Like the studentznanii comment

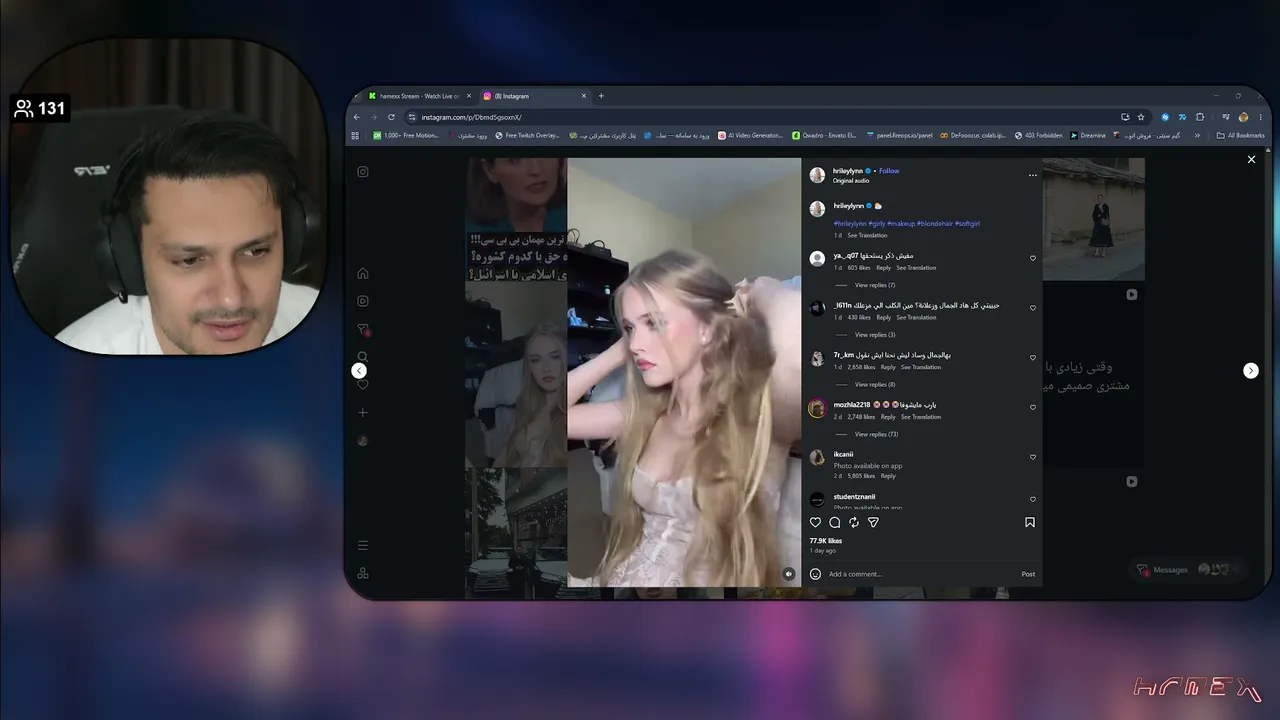[1033, 499]
